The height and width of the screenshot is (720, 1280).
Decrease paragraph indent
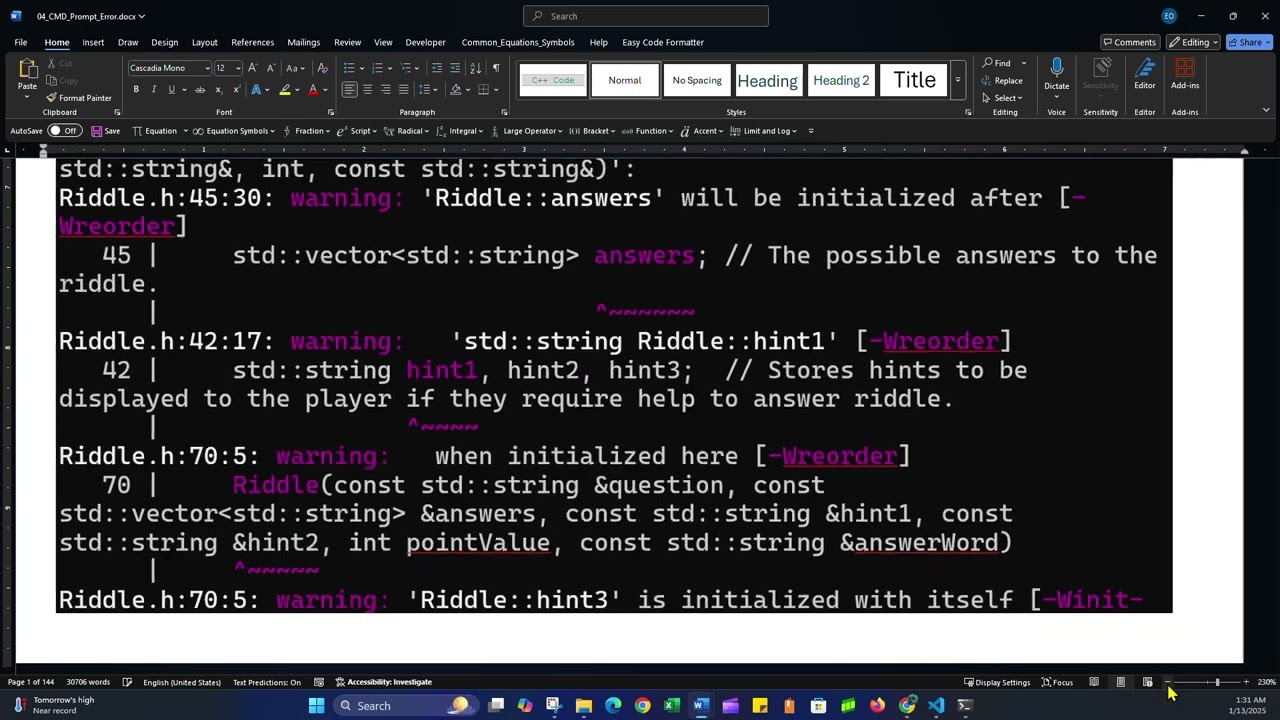(x=437, y=68)
